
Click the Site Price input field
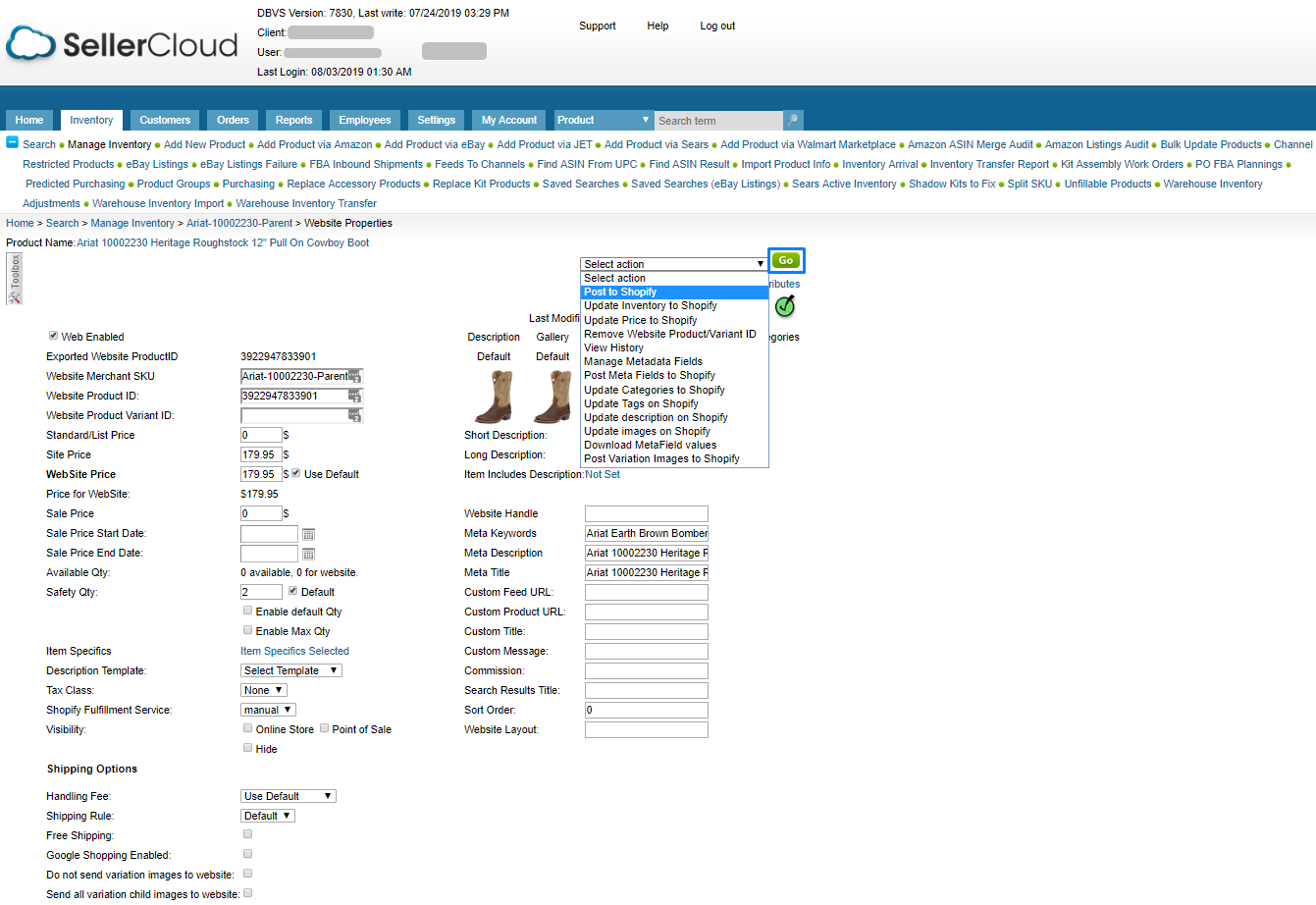tap(261, 454)
